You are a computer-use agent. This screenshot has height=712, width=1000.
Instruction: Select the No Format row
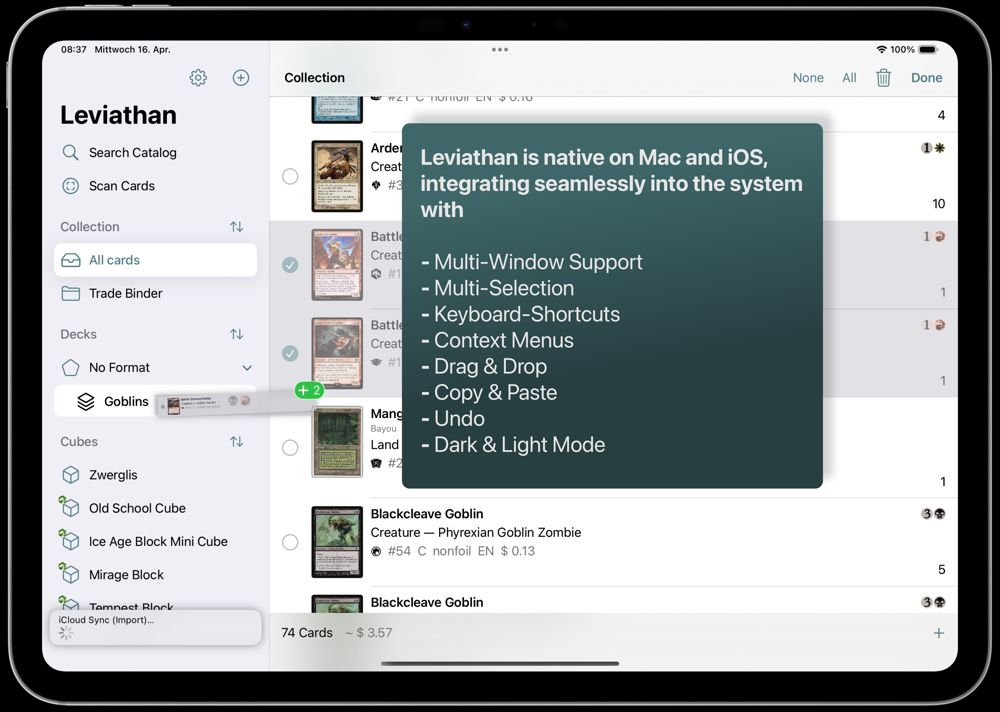tap(156, 367)
